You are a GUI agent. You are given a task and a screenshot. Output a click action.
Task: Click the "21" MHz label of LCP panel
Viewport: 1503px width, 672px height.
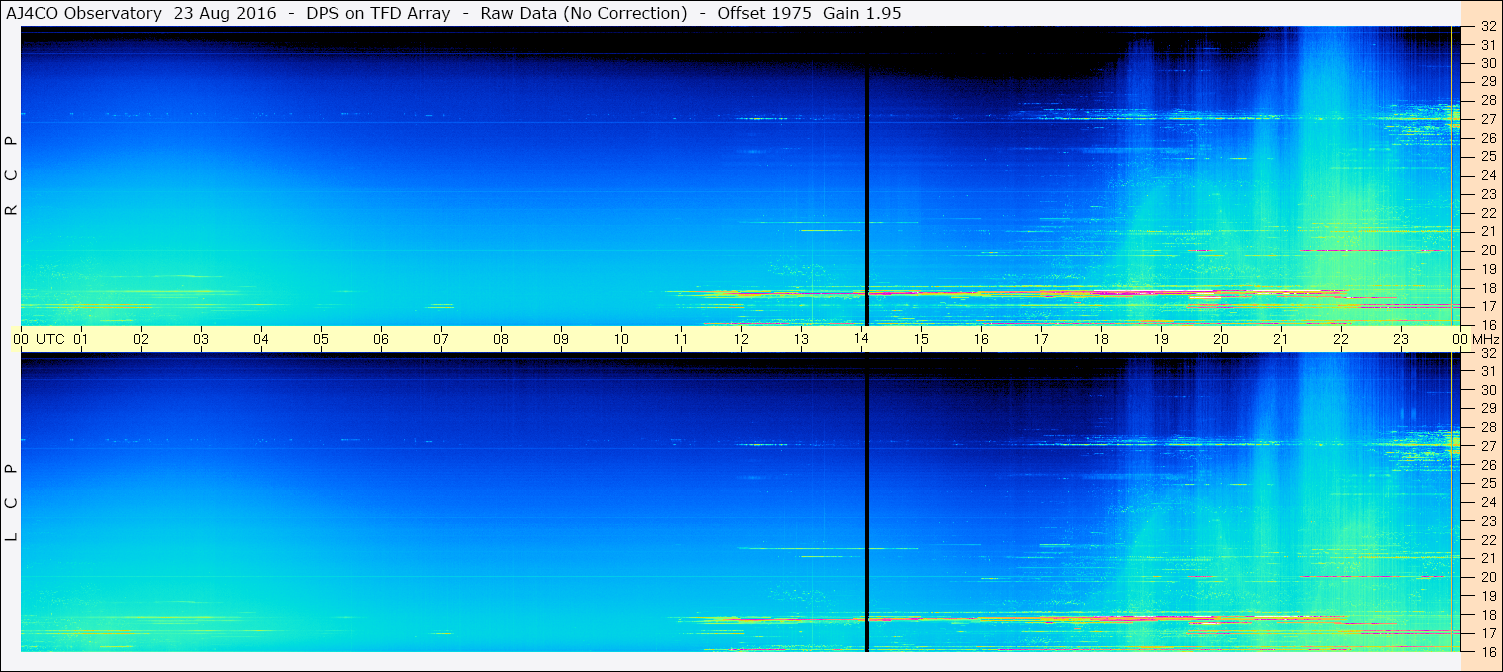point(1488,558)
